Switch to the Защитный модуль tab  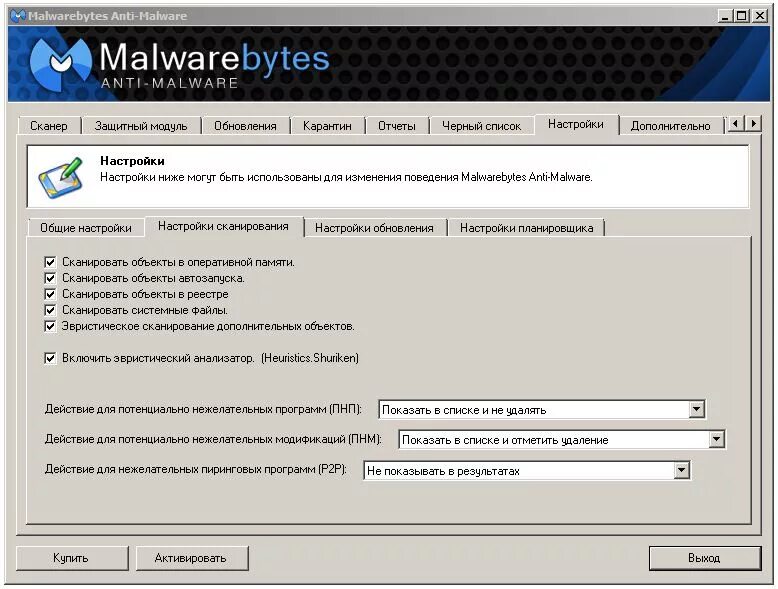click(x=141, y=126)
